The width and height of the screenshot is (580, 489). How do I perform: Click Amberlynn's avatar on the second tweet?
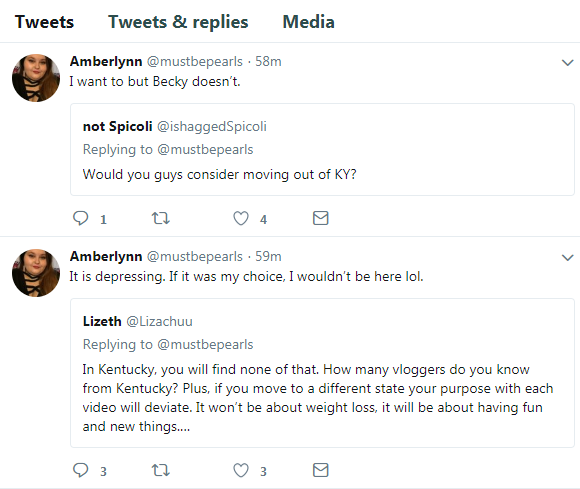point(36,273)
